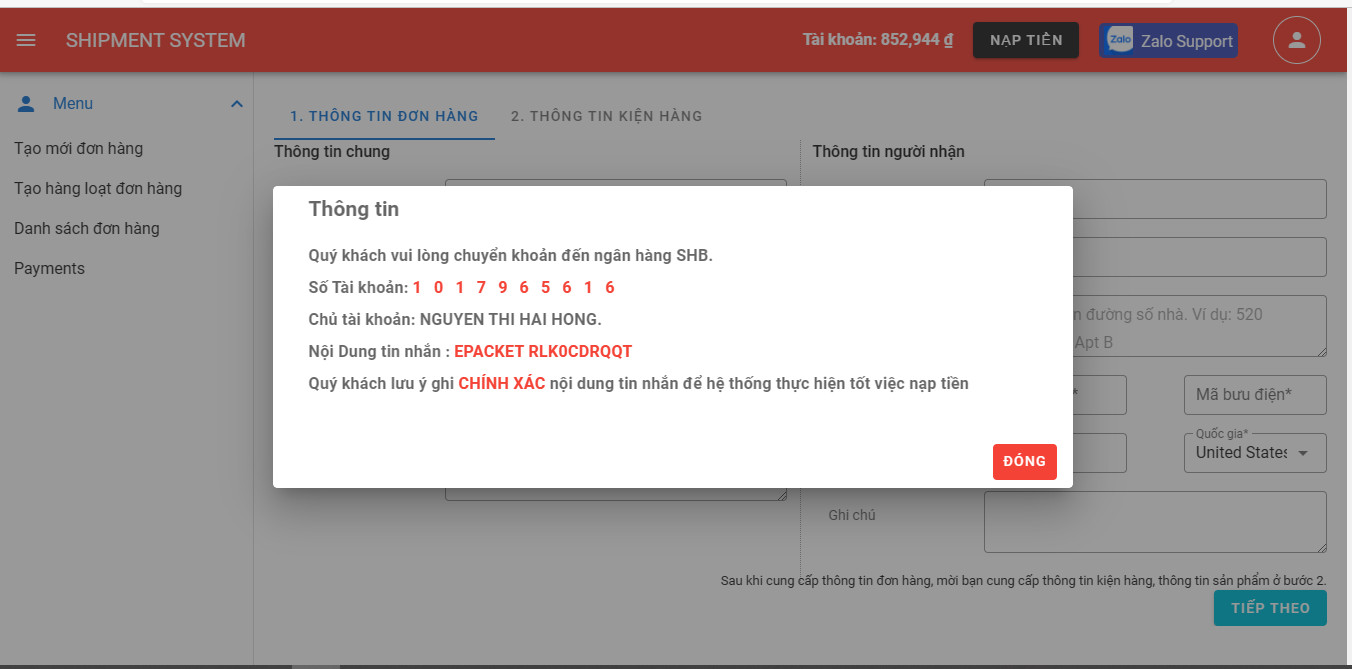Navigate to Payments in sidebar
Image resolution: width=1352 pixels, height=669 pixels.
(49, 269)
